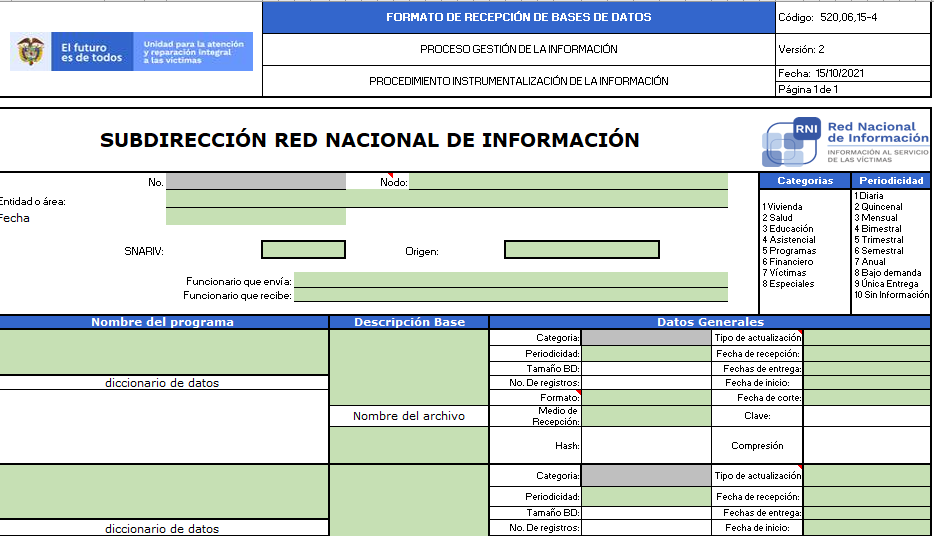Select the green Fecha cell under Entidad
Screen dimensions: 934x536
[x=256, y=217]
